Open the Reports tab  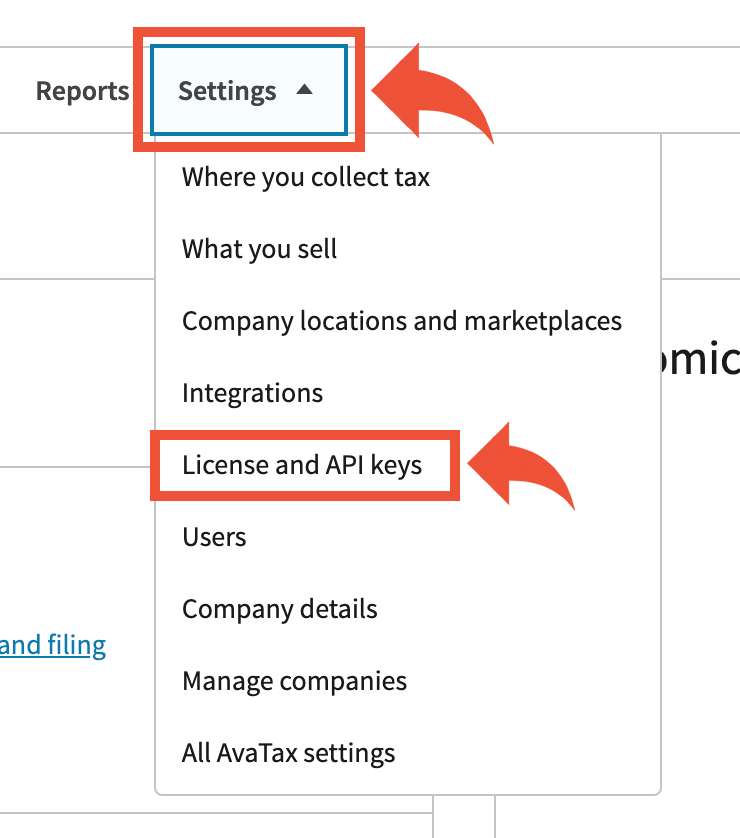[x=82, y=91]
